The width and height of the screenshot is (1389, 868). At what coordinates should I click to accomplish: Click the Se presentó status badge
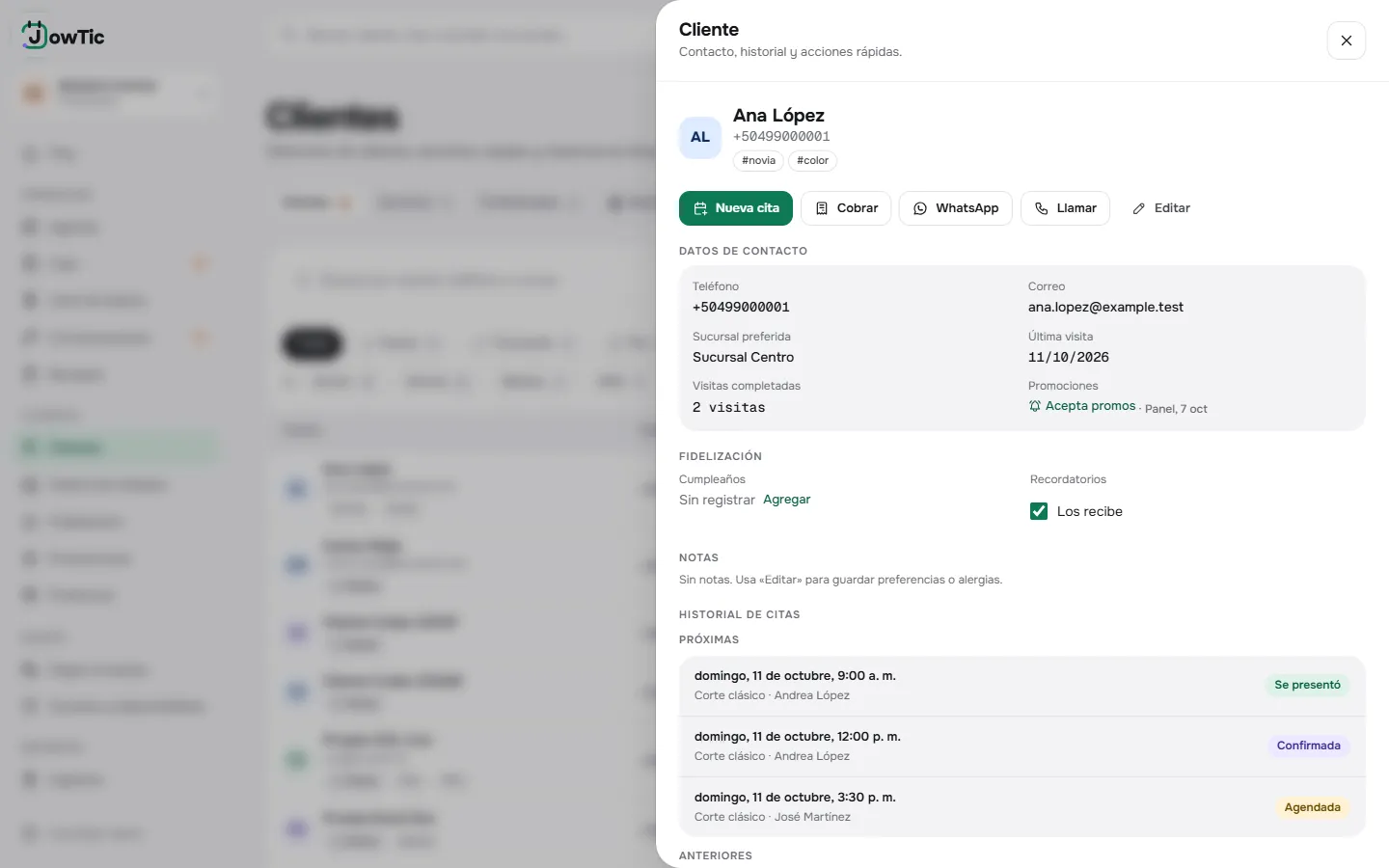coord(1308,685)
